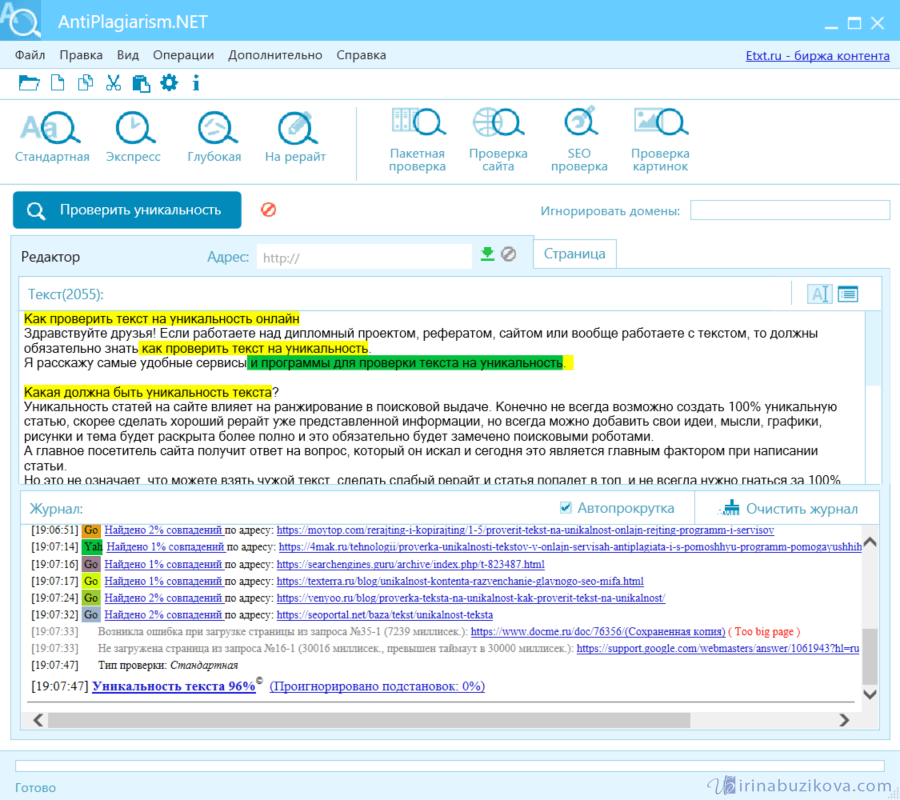Click the Игнорировать домены input field

(789, 210)
